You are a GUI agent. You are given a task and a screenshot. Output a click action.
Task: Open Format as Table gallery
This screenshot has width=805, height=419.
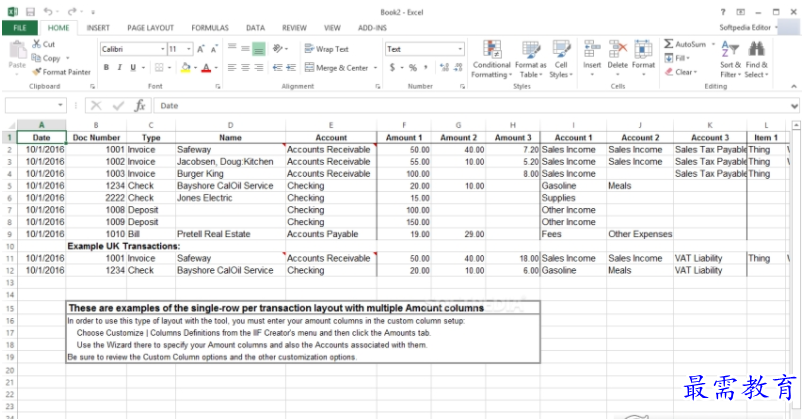530,59
